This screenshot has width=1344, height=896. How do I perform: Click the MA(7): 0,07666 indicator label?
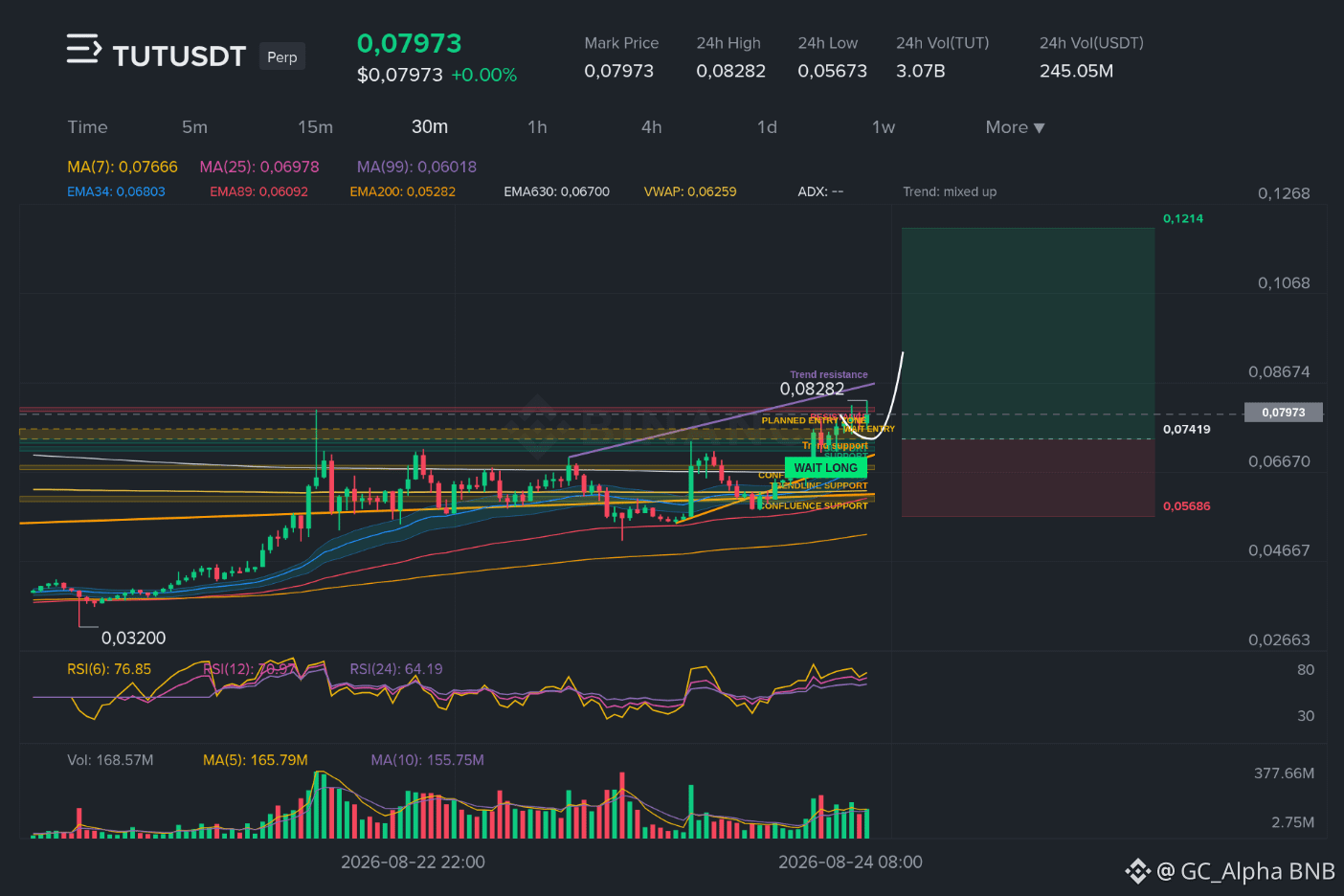123,167
